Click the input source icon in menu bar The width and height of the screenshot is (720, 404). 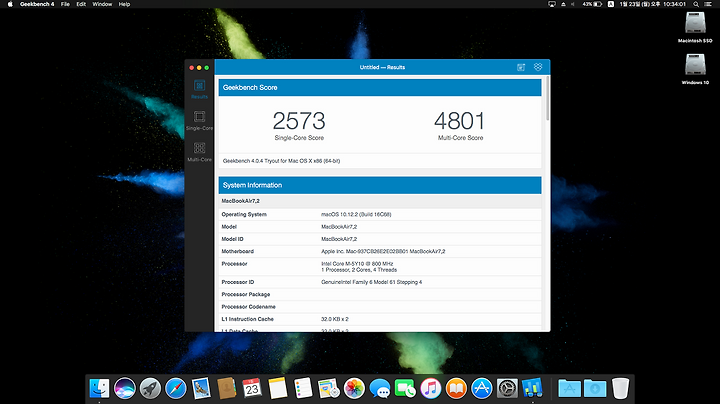[x=611, y=4]
